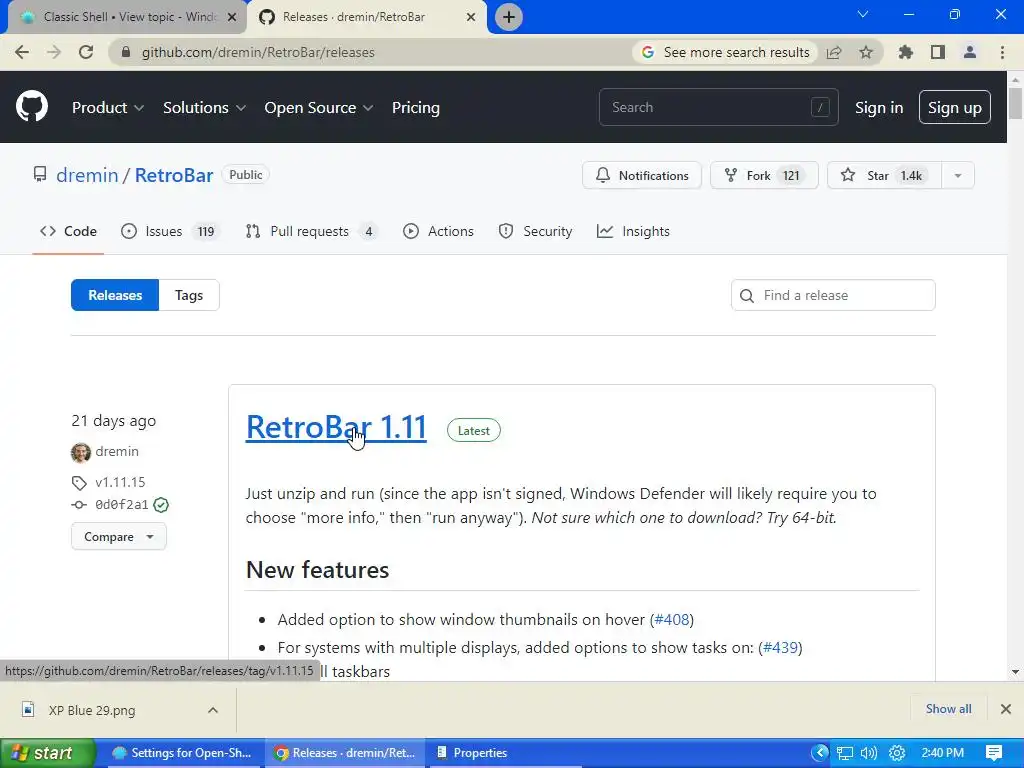1024x768 pixels.
Task: Click the GitHub Octocat logo
Action: pyautogui.click(x=31, y=107)
